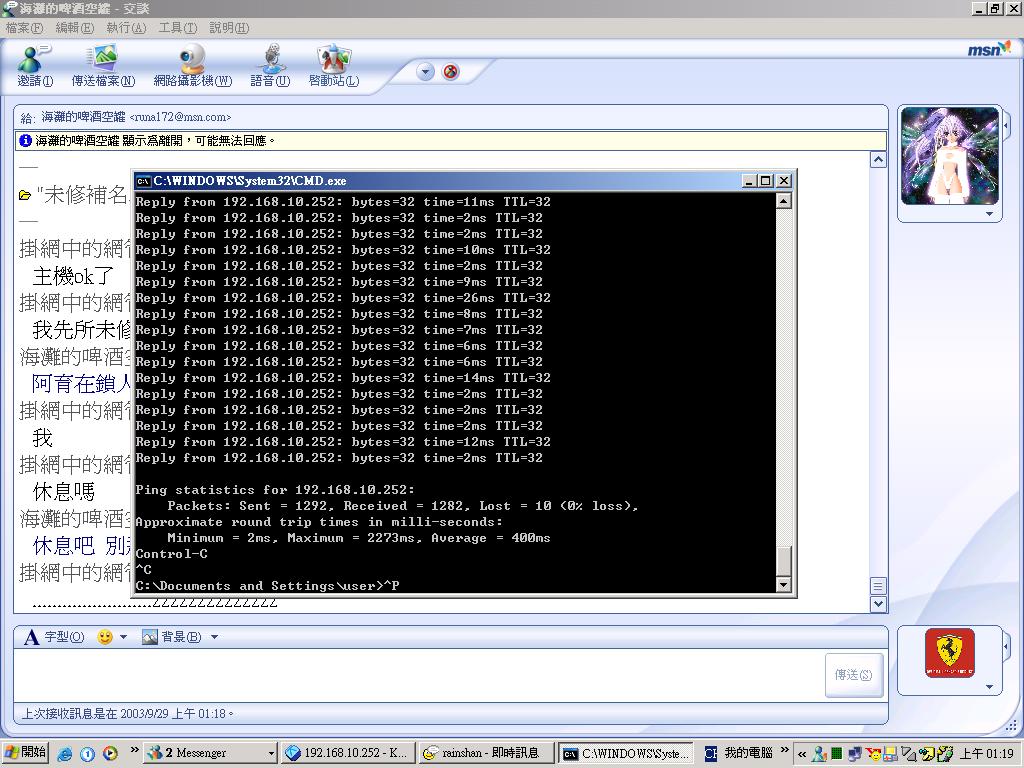Image resolution: width=1024 pixels, height=768 pixels.
Task: Switch to the 192.168.10.252 taskbar window
Action: pos(348,753)
